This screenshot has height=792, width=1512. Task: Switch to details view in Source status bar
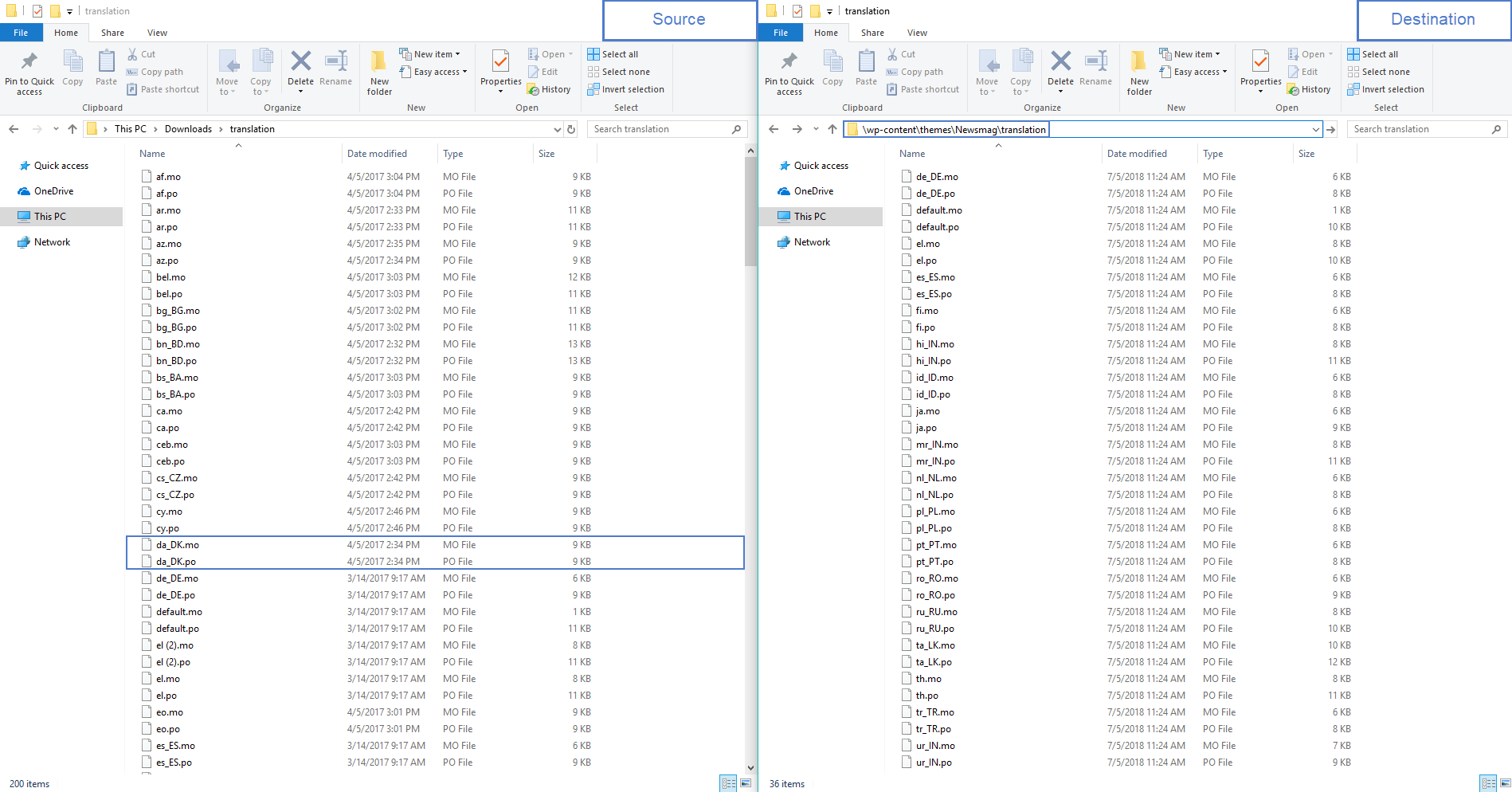pyautogui.click(x=728, y=784)
